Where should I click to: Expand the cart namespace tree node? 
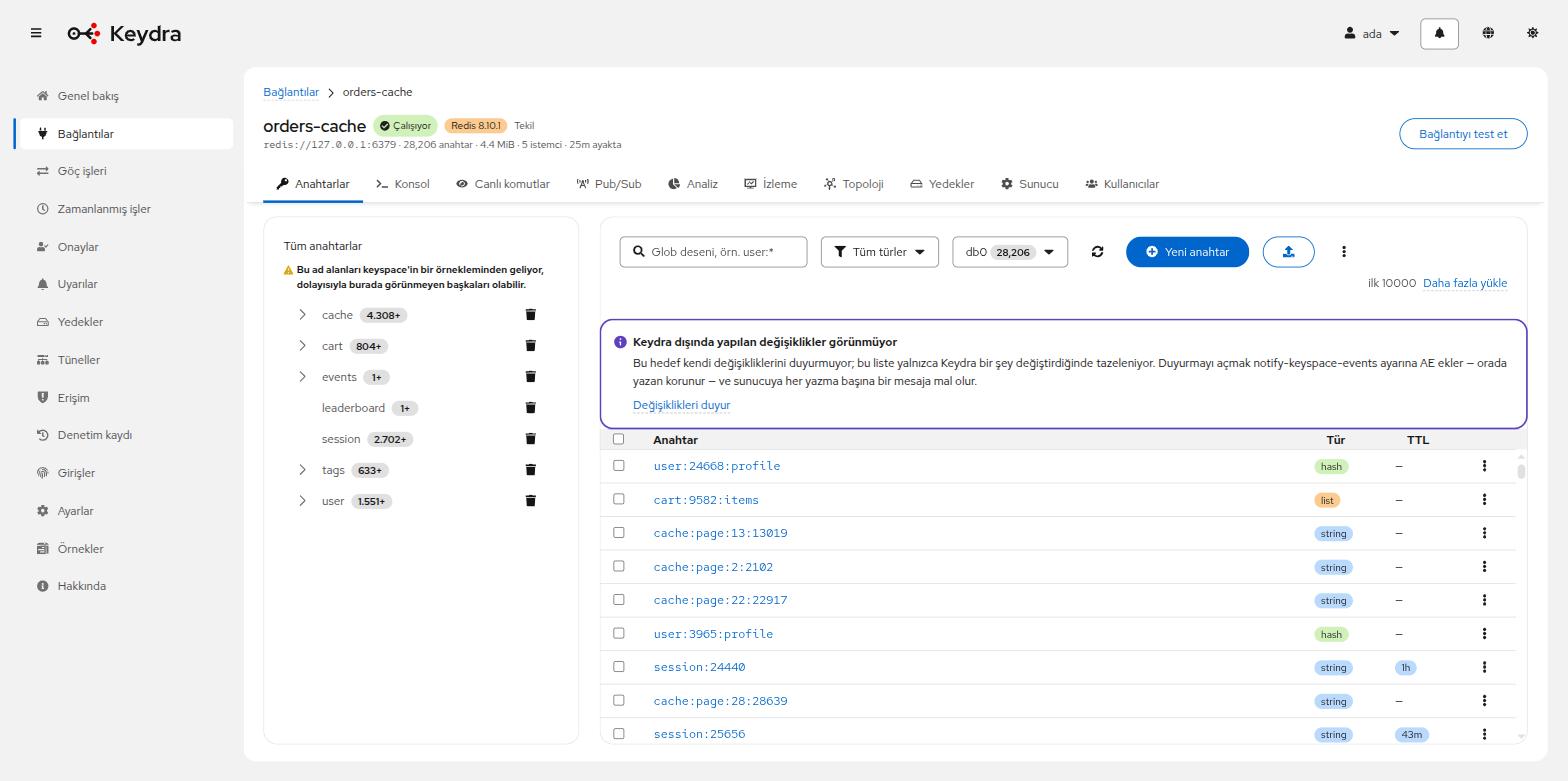302,345
